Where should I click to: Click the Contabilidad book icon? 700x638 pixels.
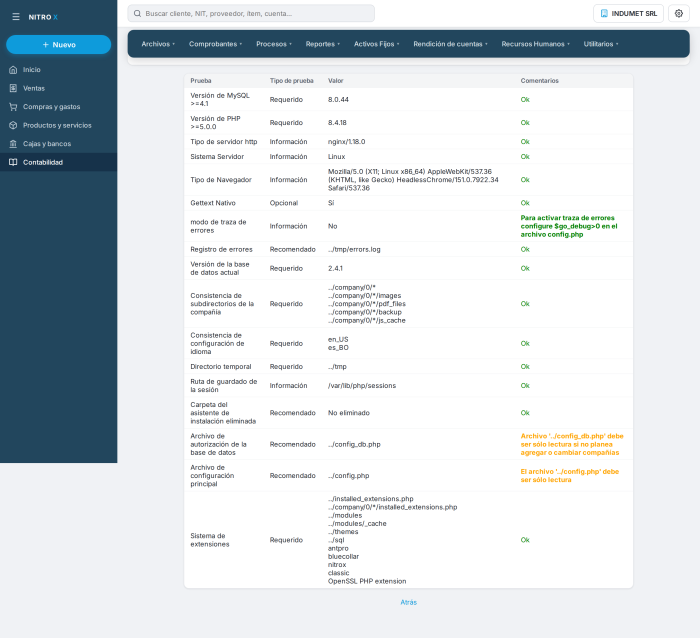click(x=13, y=163)
